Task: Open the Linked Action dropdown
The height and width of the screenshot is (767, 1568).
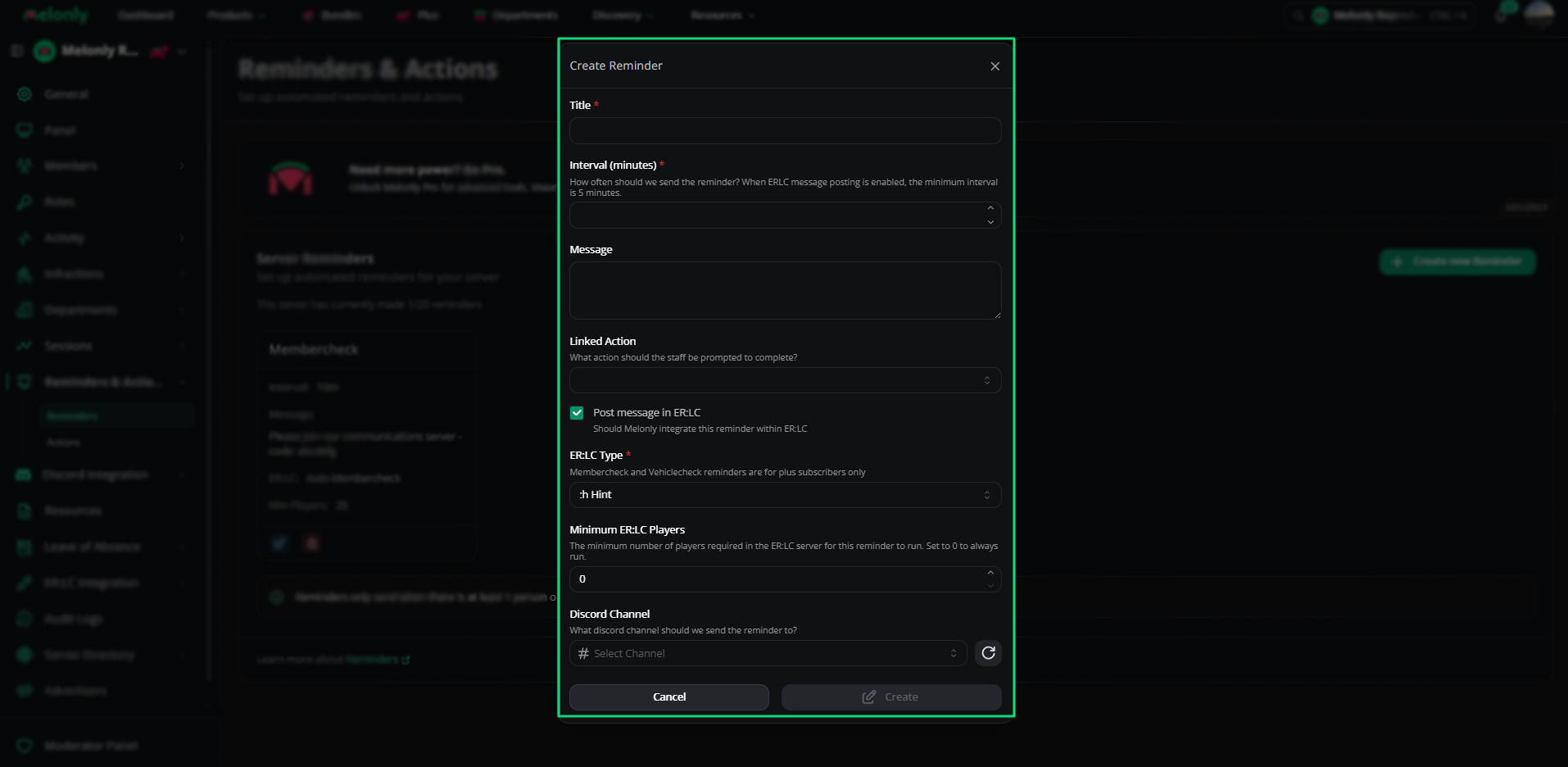Action: (785, 380)
